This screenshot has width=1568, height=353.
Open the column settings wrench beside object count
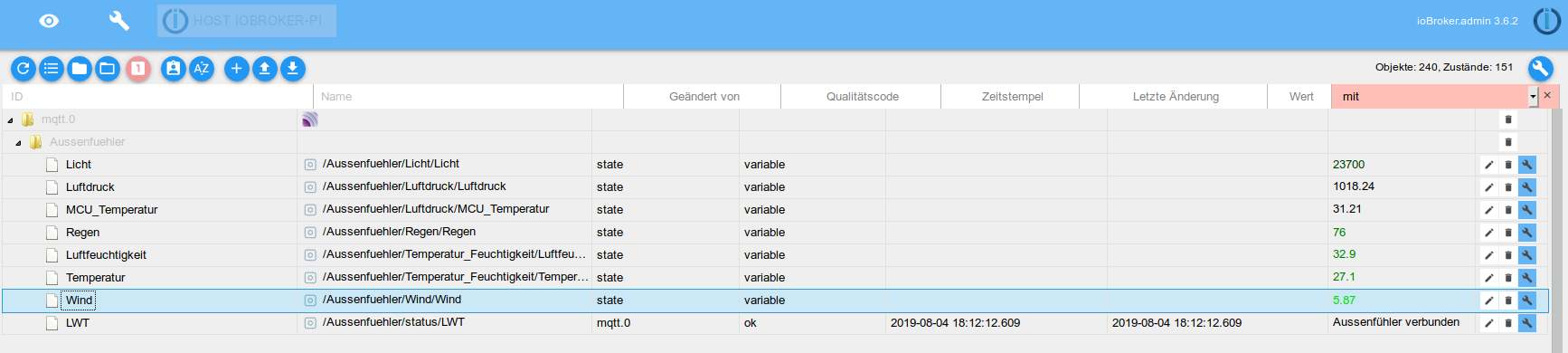pos(1541,68)
